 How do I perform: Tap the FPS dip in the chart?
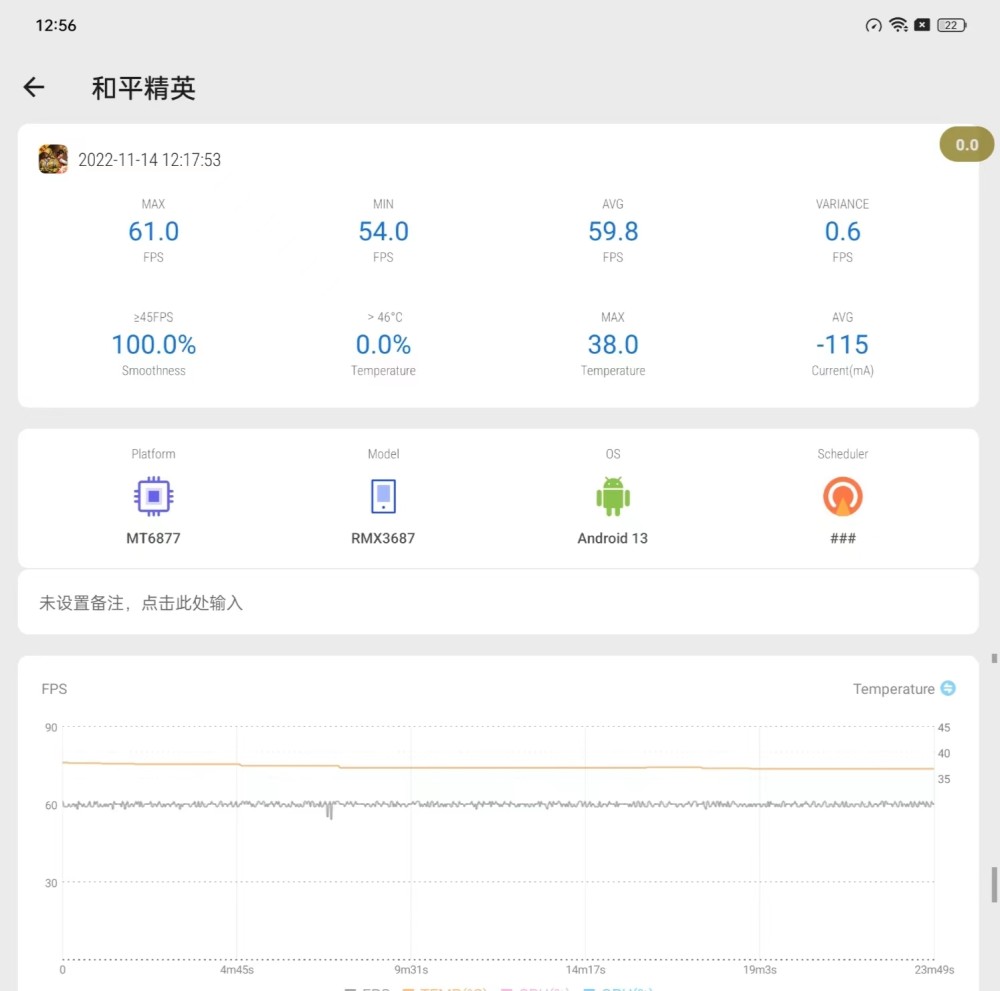(330, 811)
